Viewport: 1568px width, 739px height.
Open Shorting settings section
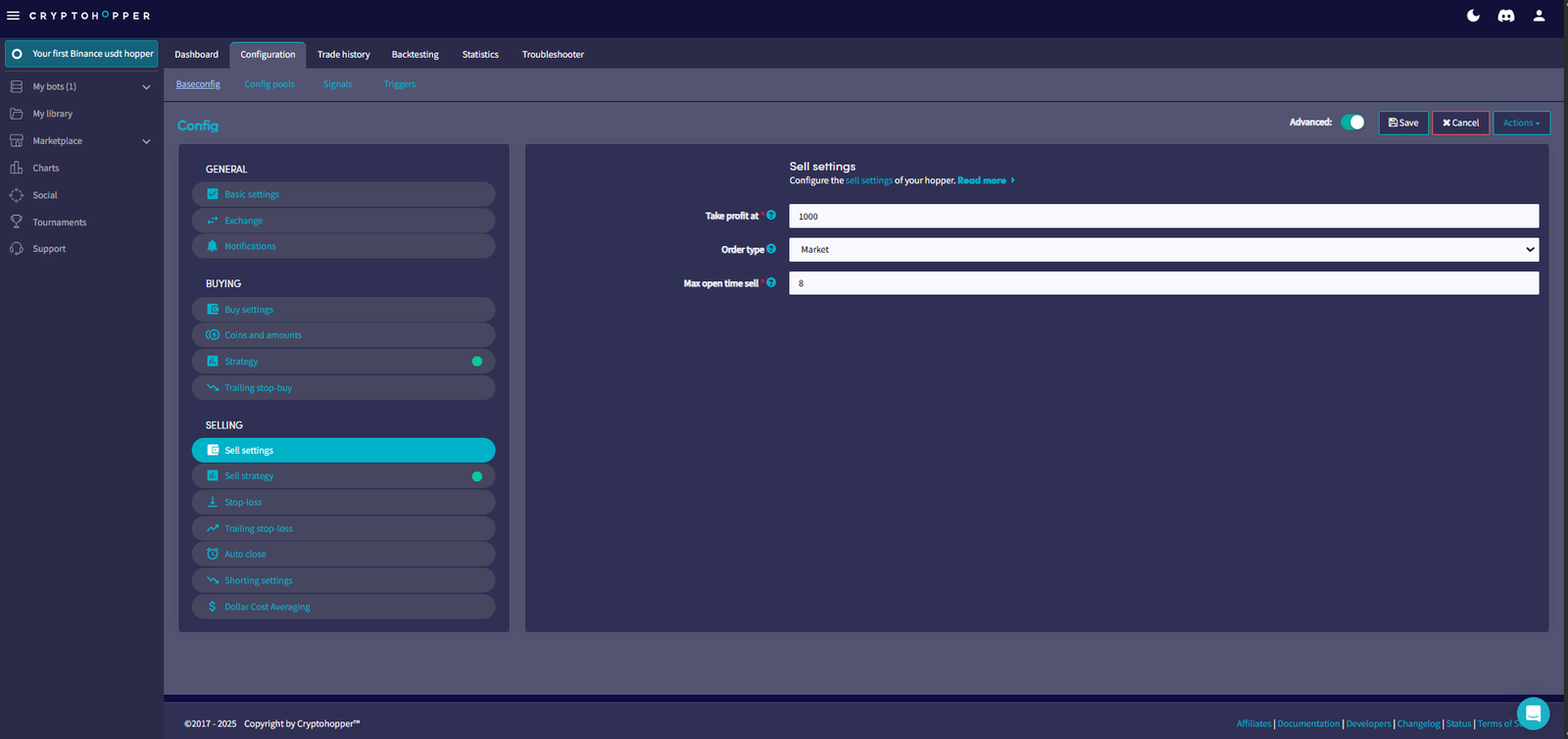point(343,580)
